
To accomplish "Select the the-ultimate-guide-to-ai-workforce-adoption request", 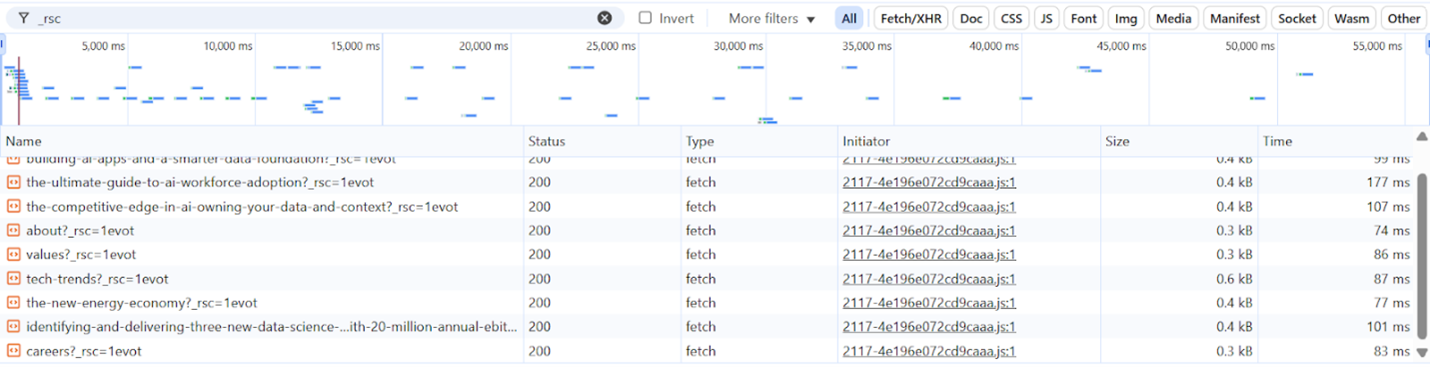I will coord(707,182).
